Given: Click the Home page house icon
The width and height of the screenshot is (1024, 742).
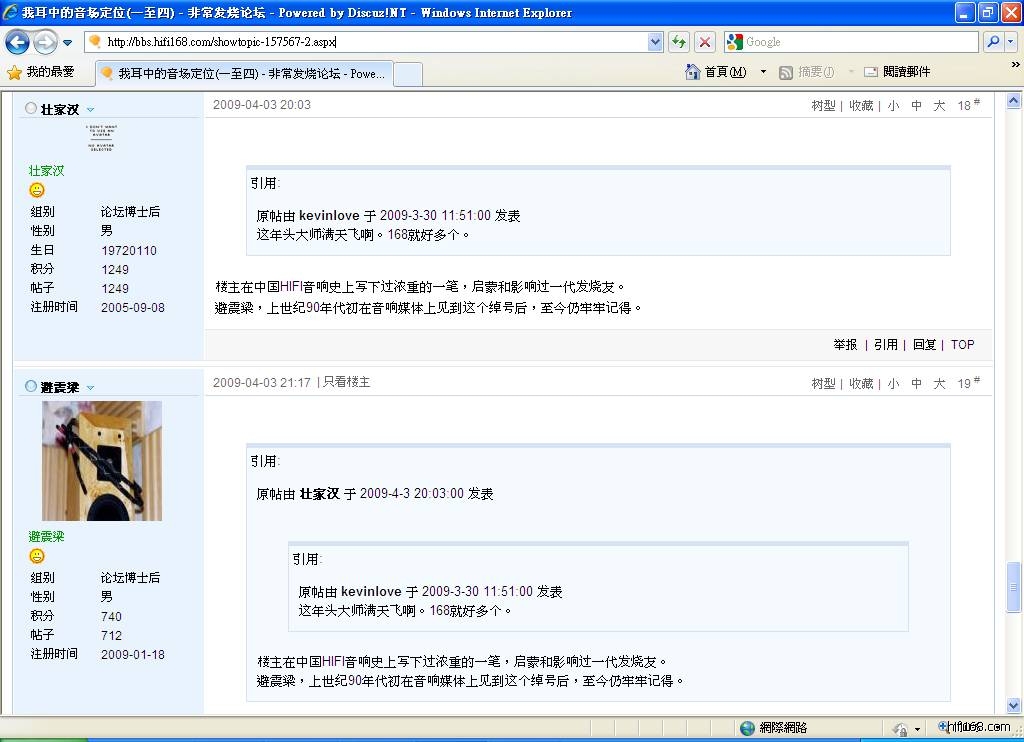Looking at the screenshot, I should [x=692, y=72].
